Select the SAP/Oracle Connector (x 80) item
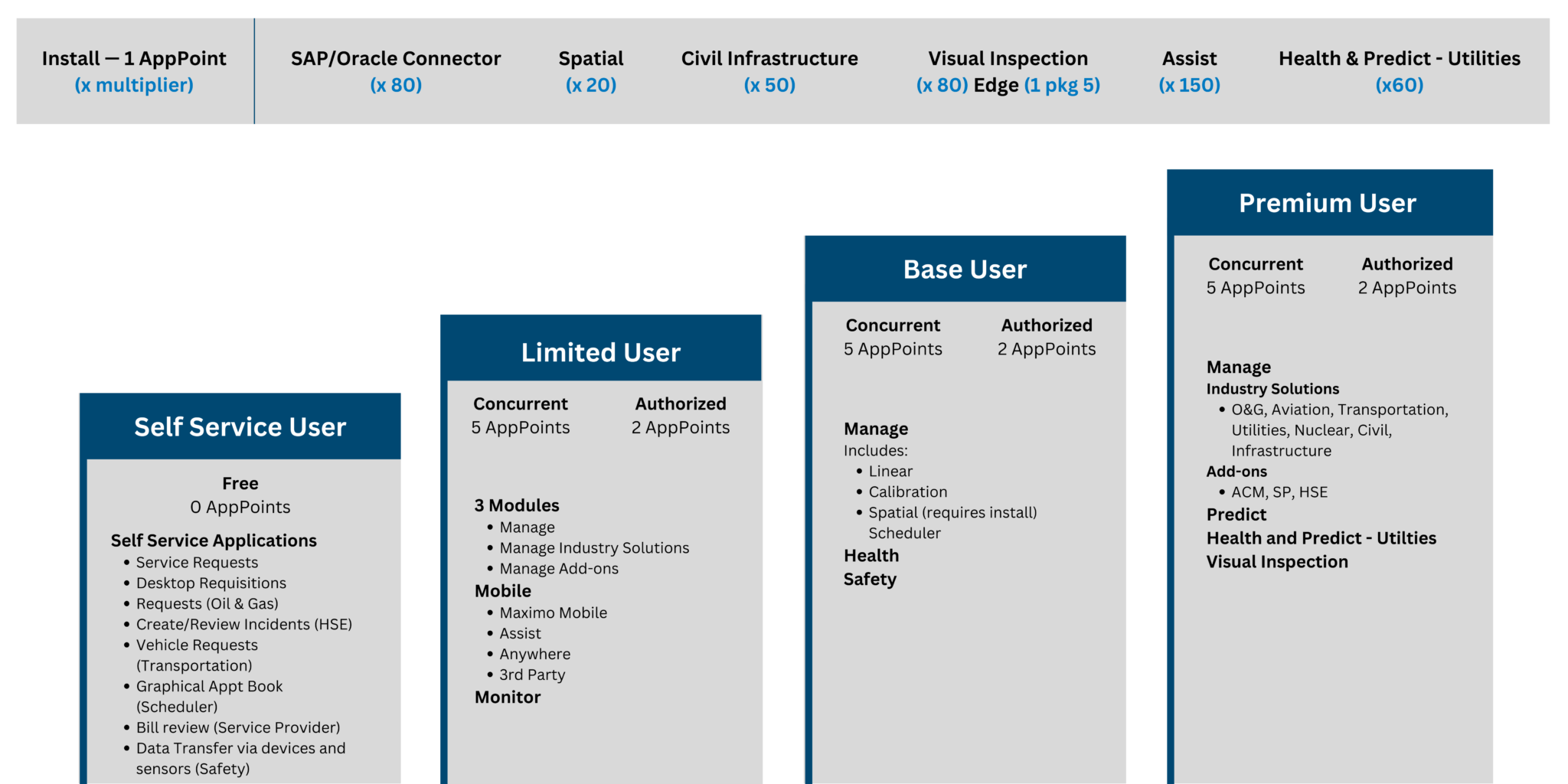 coord(395,70)
